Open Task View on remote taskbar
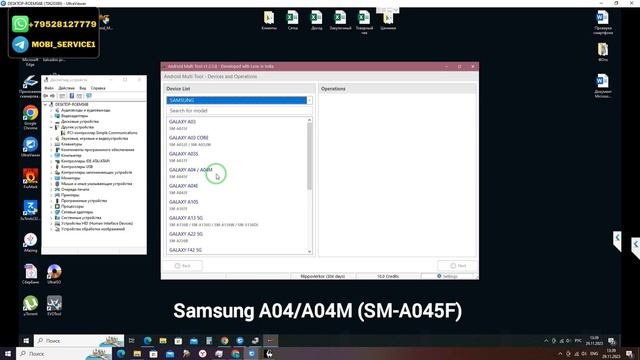 (x=131, y=340)
